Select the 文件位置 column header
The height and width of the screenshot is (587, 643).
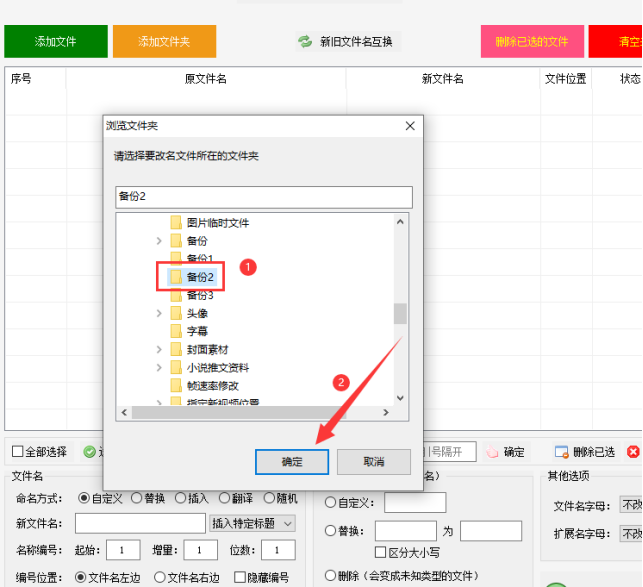[565, 79]
